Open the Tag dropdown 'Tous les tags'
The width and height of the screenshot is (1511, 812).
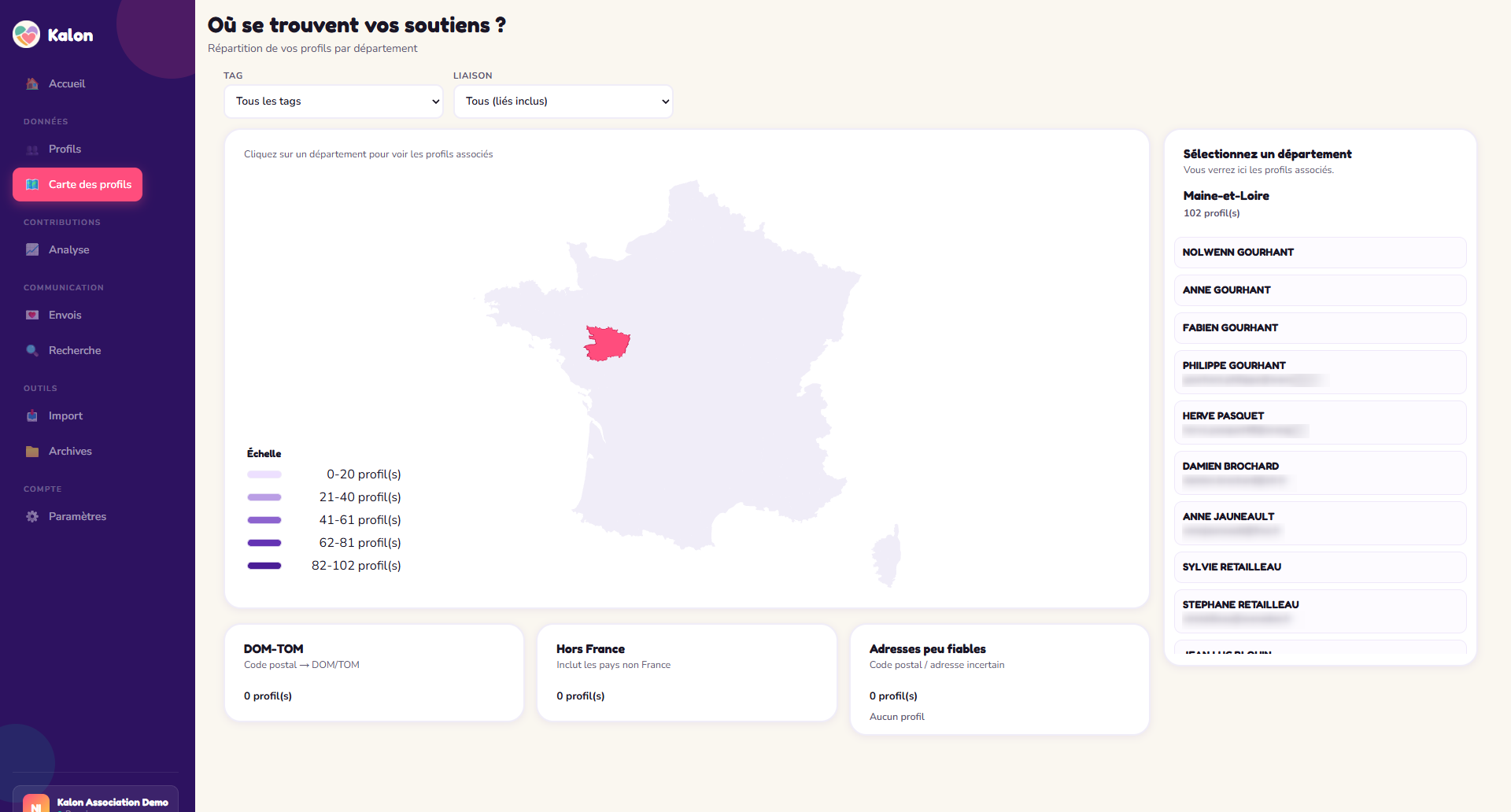(334, 101)
